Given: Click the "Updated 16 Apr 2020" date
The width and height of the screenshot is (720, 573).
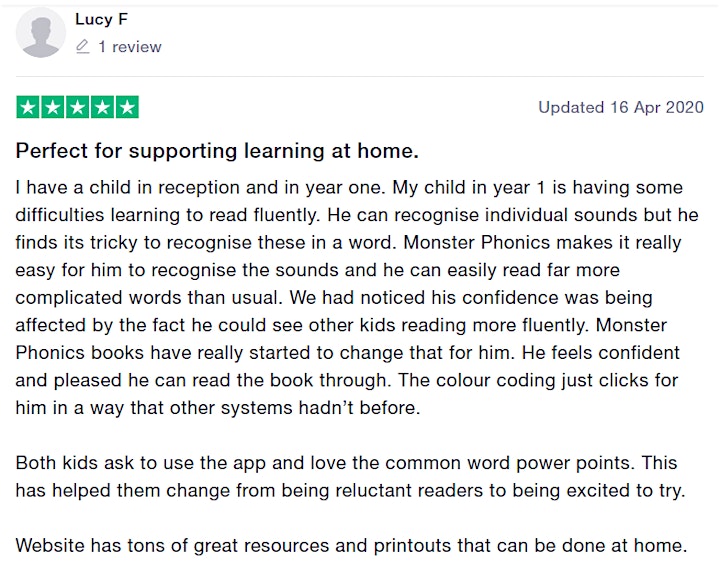Looking at the screenshot, I should click(621, 107).
